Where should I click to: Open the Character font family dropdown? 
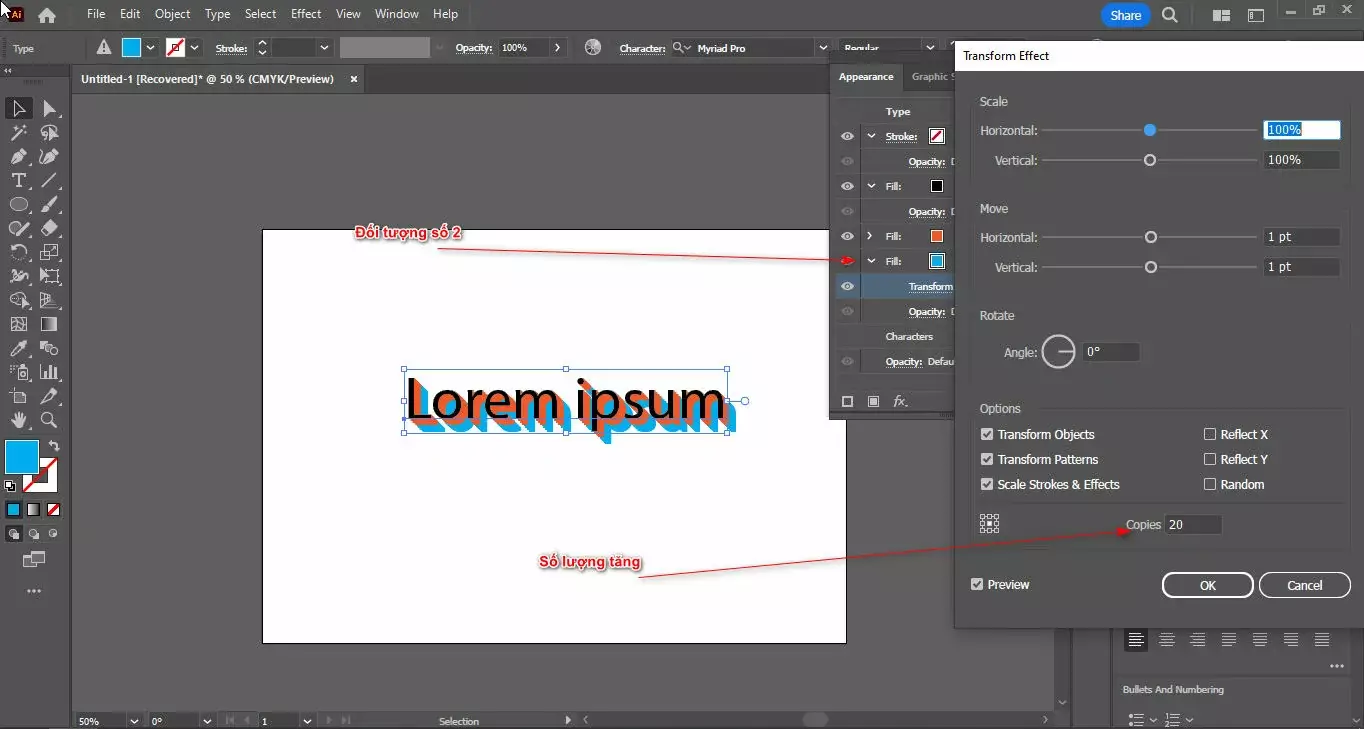click(x=821, y=47)
